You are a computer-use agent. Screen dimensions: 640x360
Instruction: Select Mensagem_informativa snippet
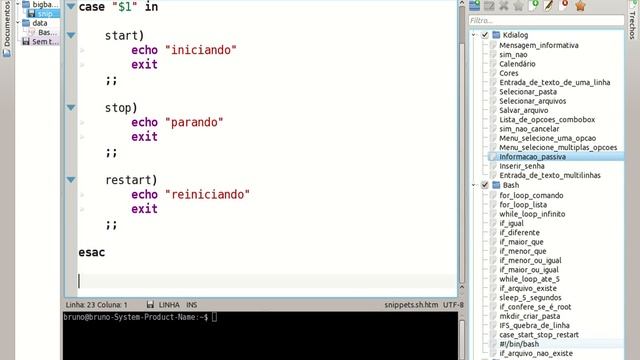coord(538,45)
